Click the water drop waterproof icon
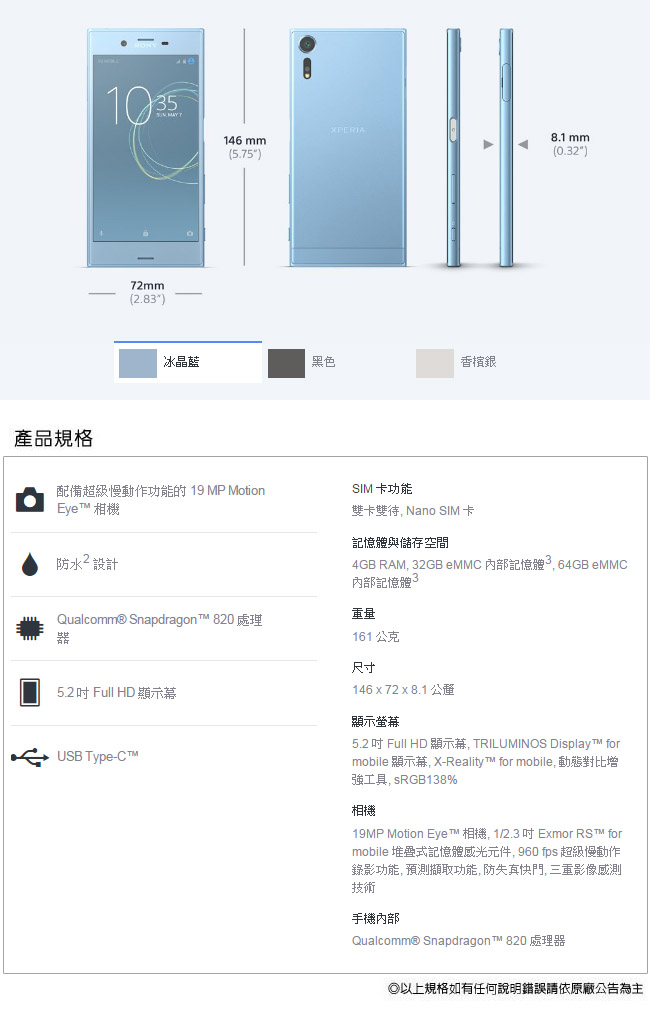 30,564
